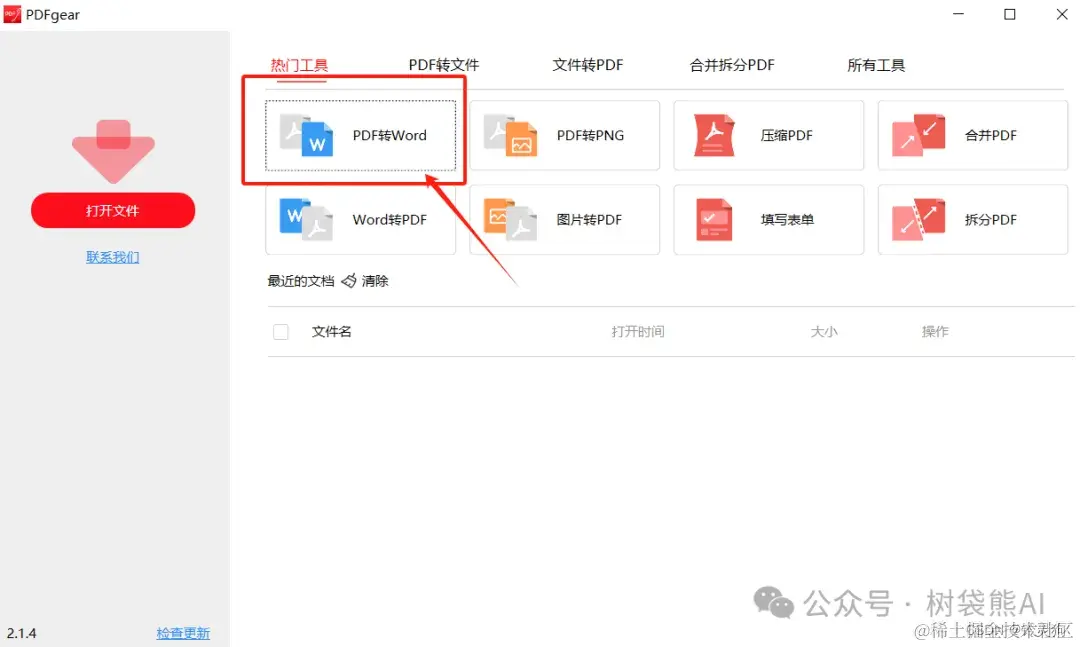Screen dimensions: 1080x647
Task: Open the PDF转Word conversion tool
Action: click(x=358, y=135)
